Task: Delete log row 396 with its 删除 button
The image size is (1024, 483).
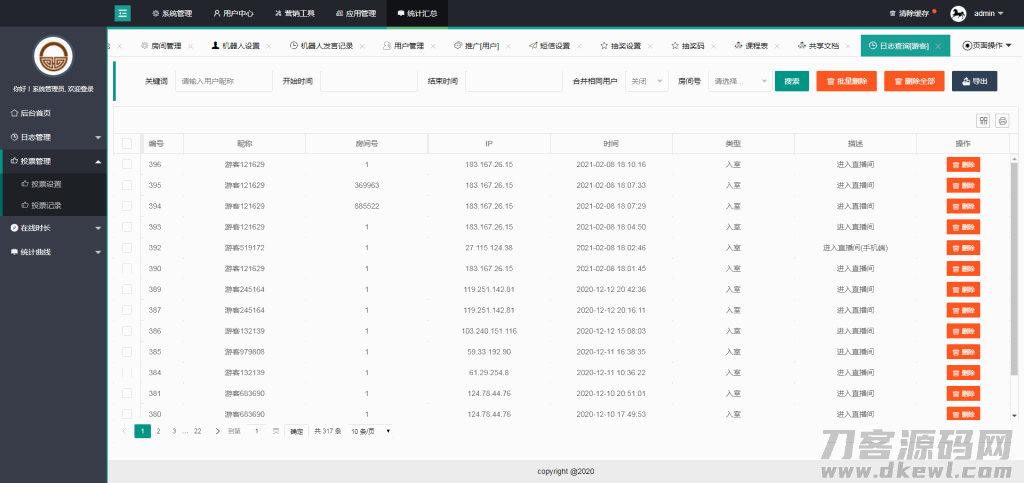Action: (963, 164)
